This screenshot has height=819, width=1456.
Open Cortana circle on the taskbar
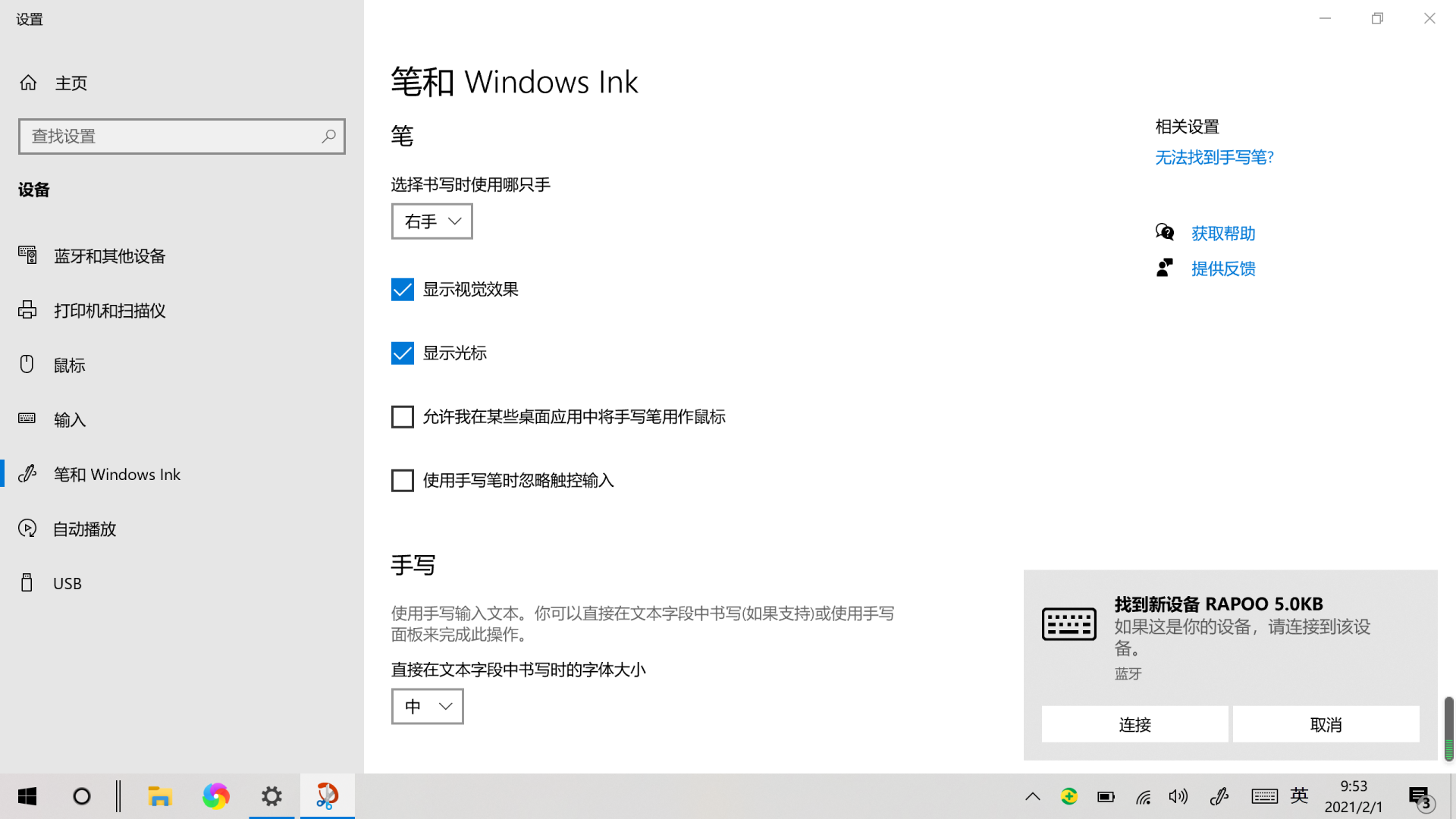[x=82, y=796]
